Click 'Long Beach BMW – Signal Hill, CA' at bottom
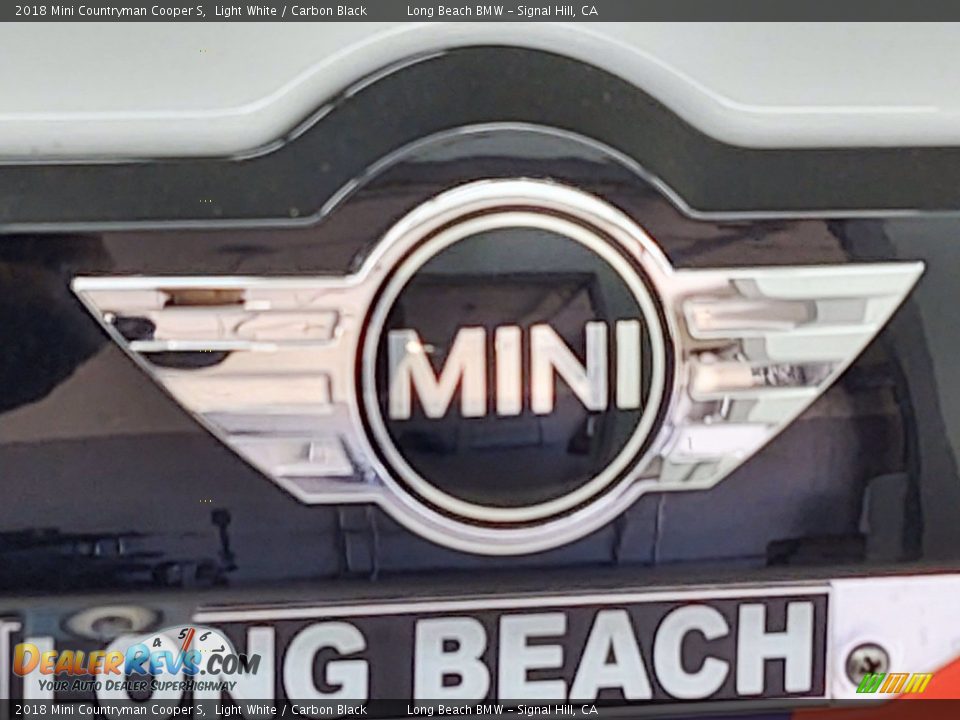Image resolution: width=960 pixels, height=720 pixels. [x=502, y=710]
